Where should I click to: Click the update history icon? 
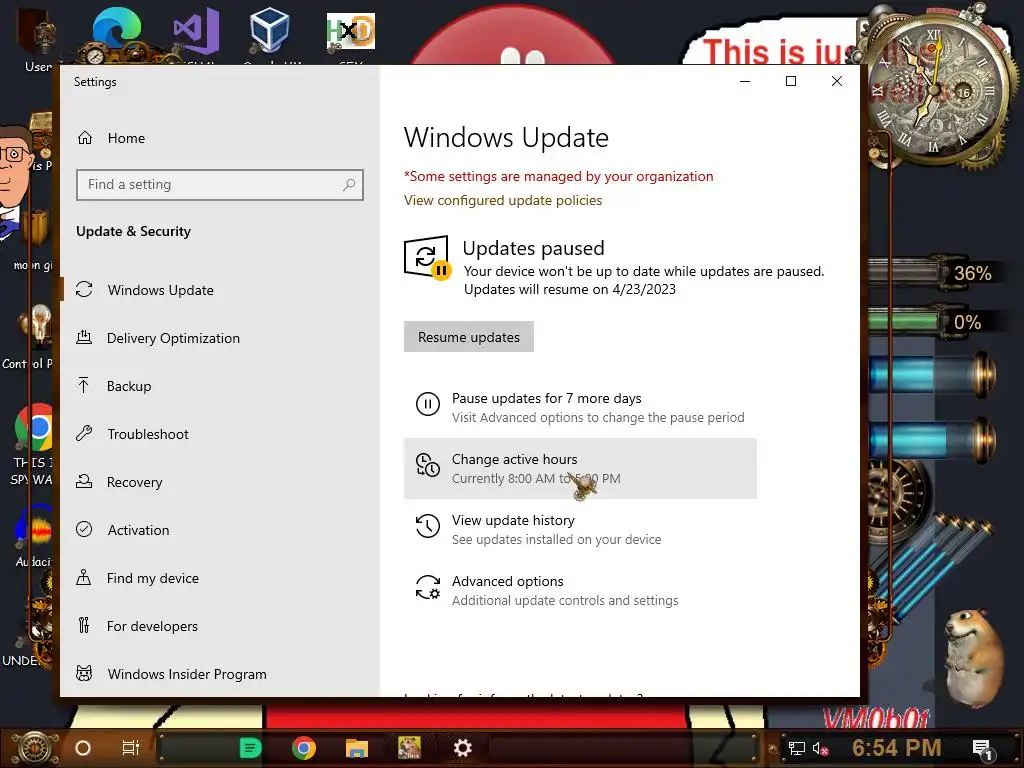click(x=428, y=526)
